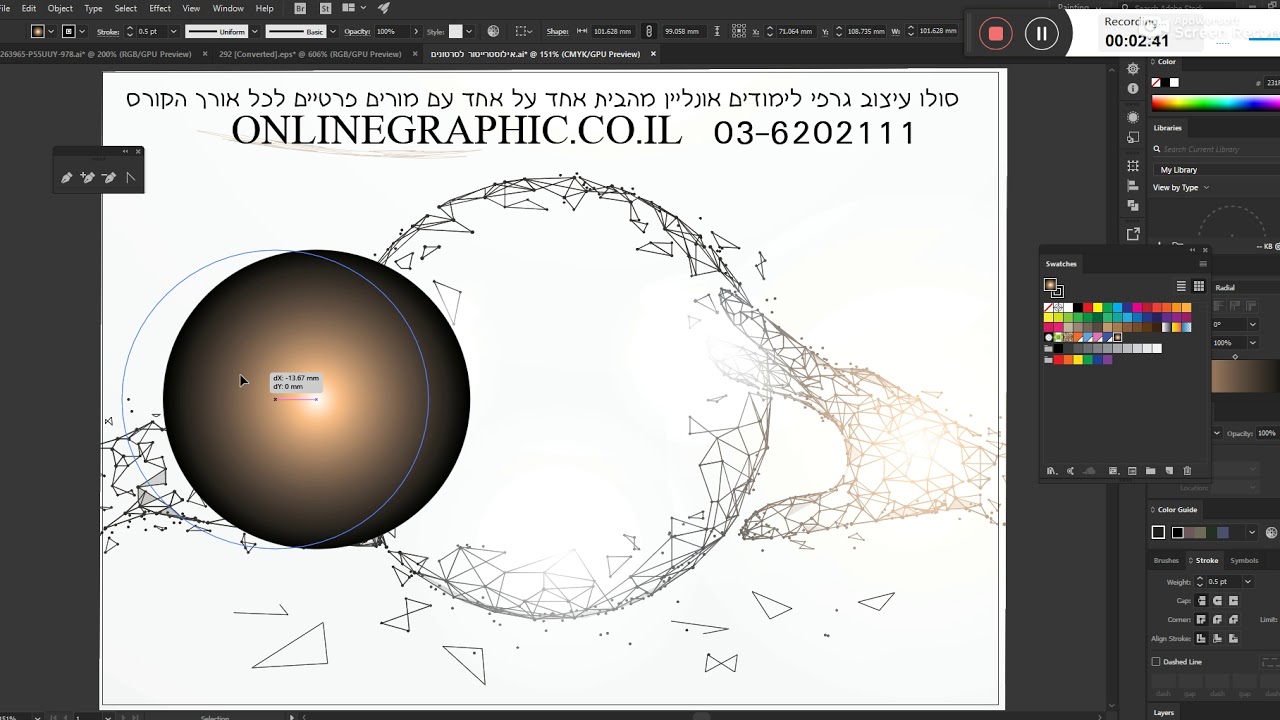Select the Miter Join corner option
Viewport: 1280px width, 720px height.
(1201, 620)
